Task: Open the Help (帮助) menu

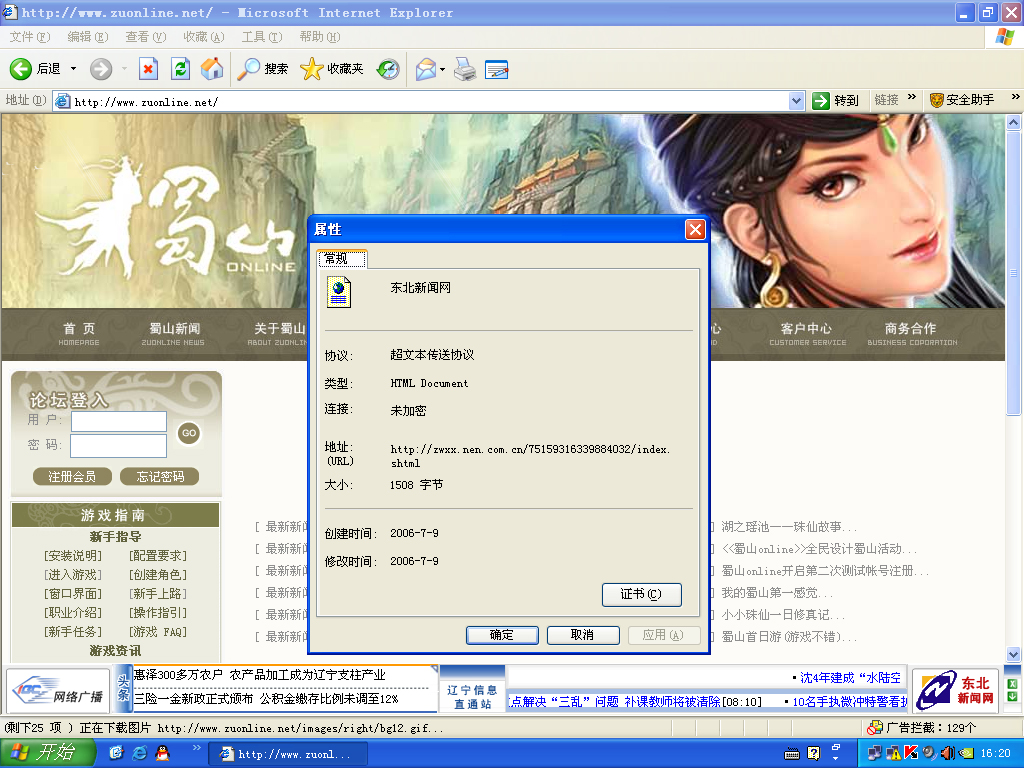Action: point(320,37)
